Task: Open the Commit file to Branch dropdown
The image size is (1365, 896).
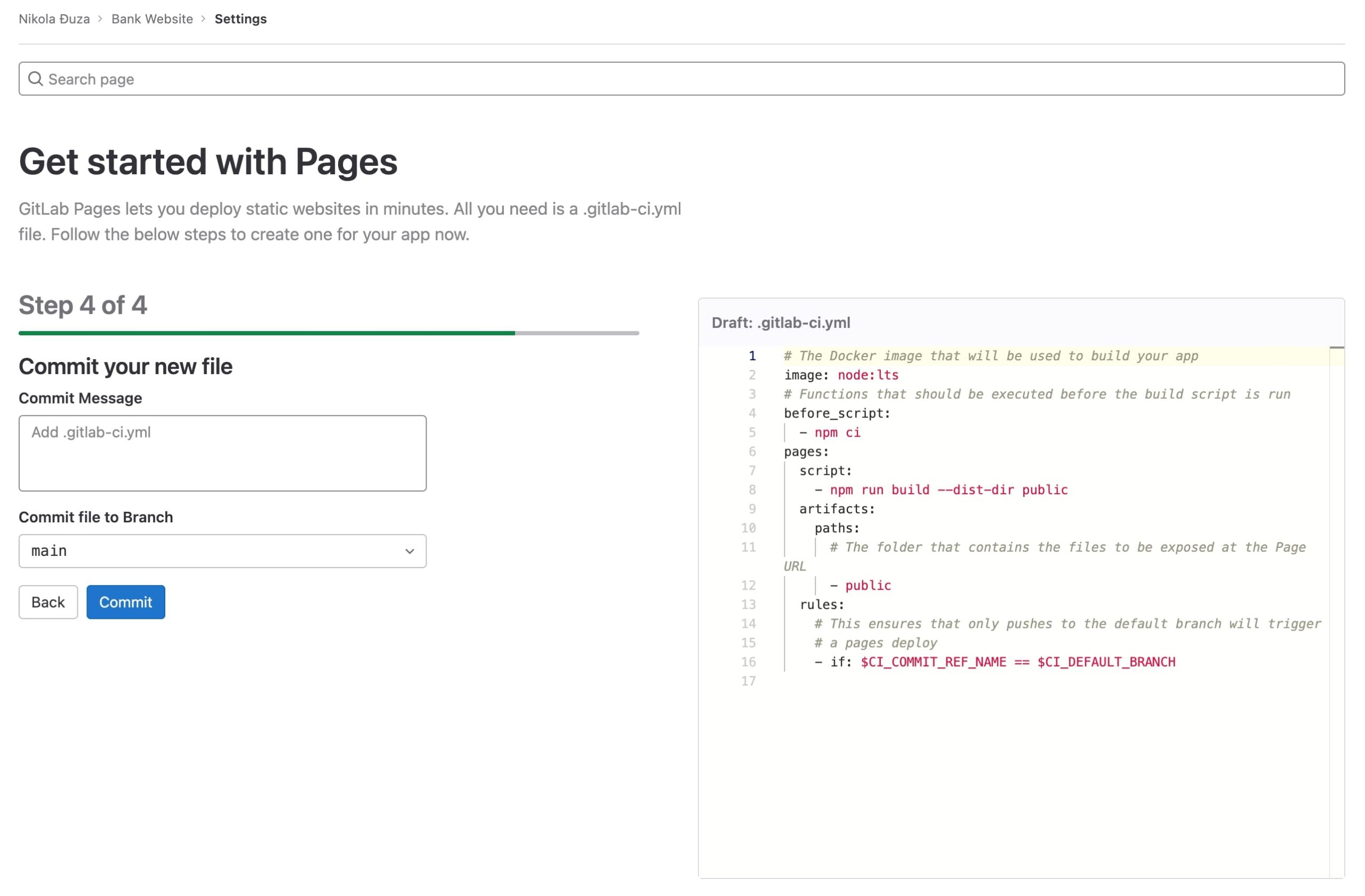Action: coord(222,552)
